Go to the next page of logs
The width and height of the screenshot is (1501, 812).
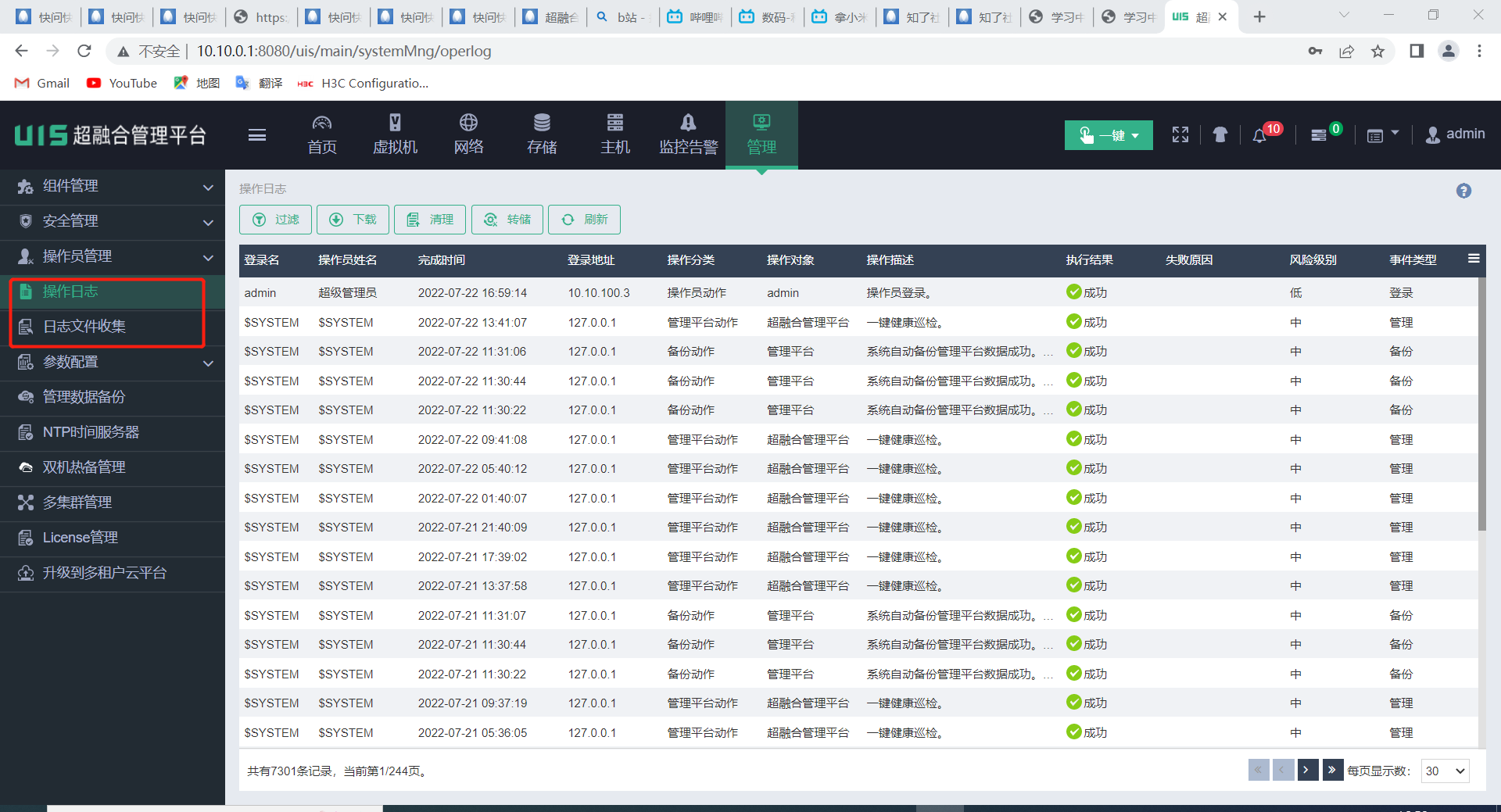[x=1307, y=771]
